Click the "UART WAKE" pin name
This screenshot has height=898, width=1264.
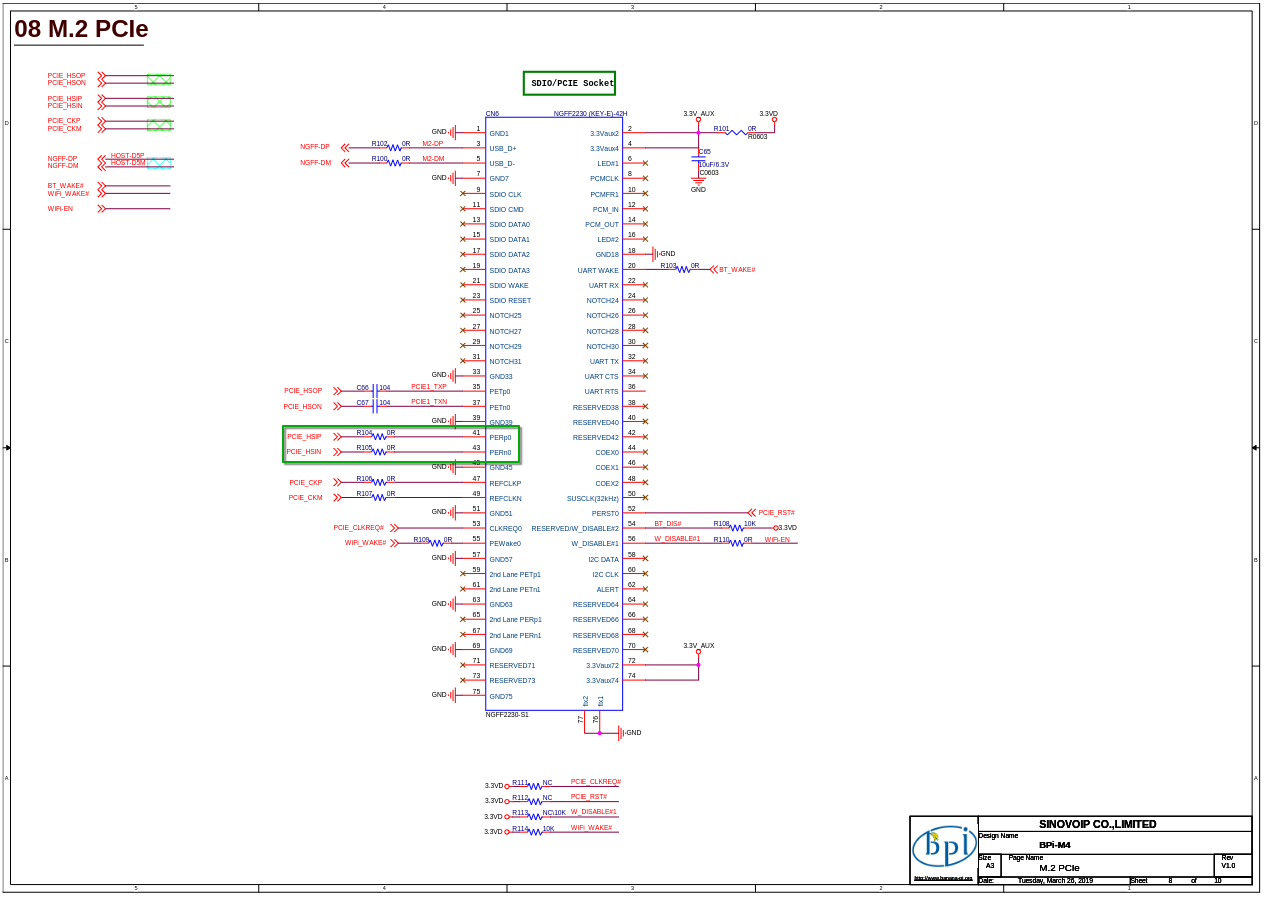pos(598,270)
